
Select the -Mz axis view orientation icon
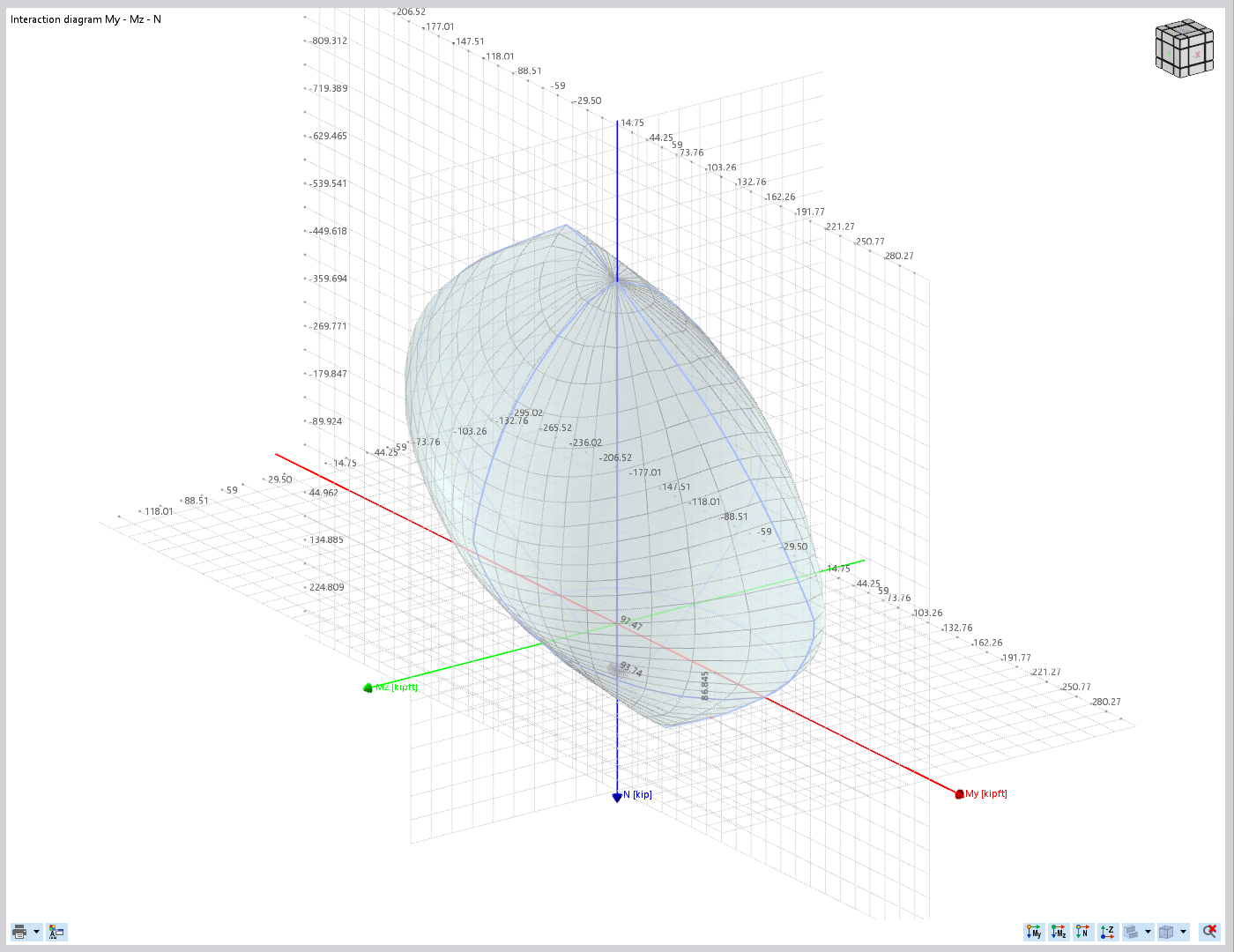pyautogui.click(x=1058, y=932)
